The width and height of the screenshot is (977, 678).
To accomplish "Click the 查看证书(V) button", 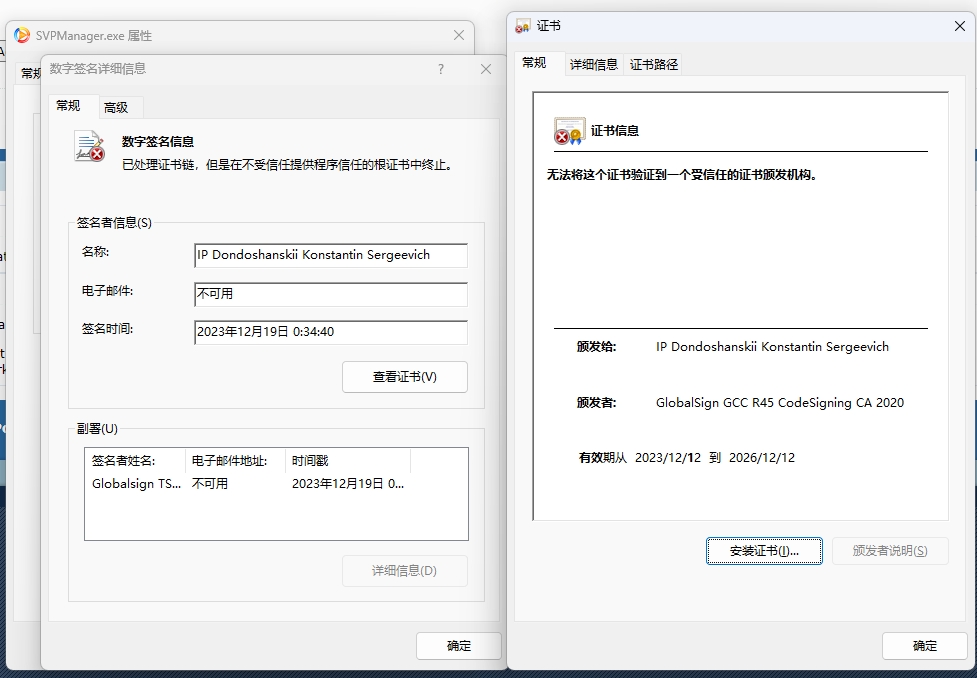I will click(x=405, y=377).
